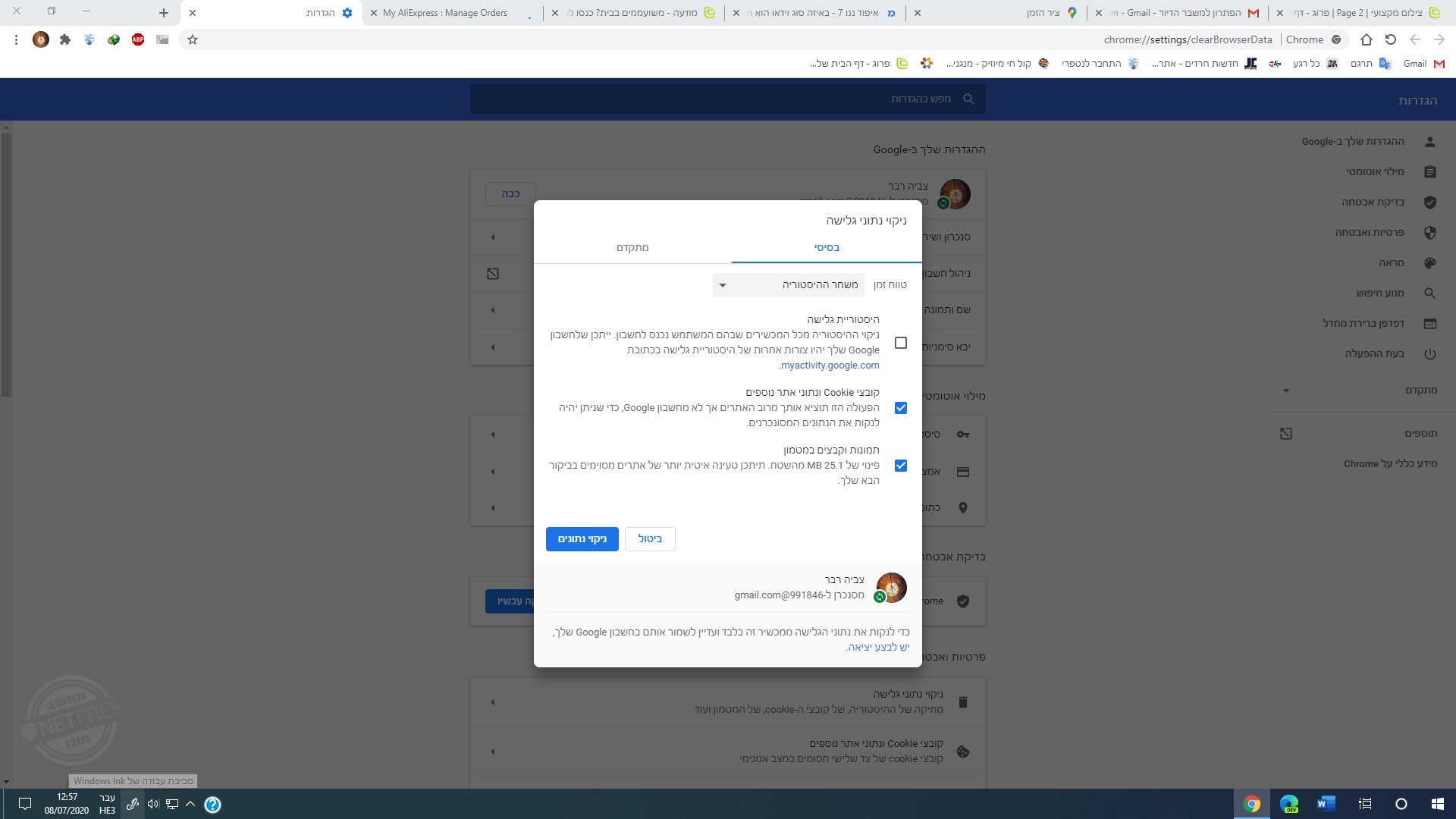Click the Cancel button in dialog
This screenshot has width=1456, height=819.
[x=650, y=539]
